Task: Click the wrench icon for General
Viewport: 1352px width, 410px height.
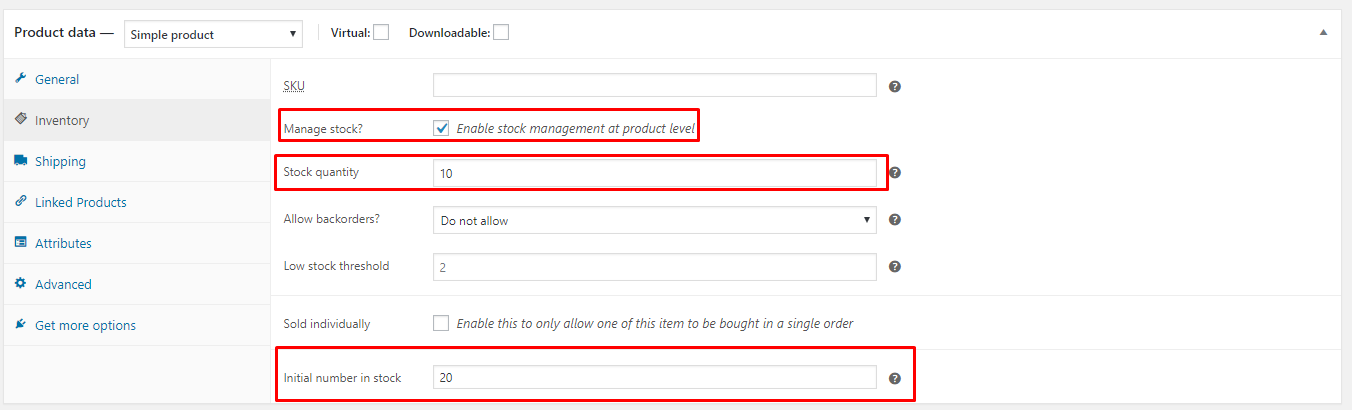Action: tap(20, 79)
